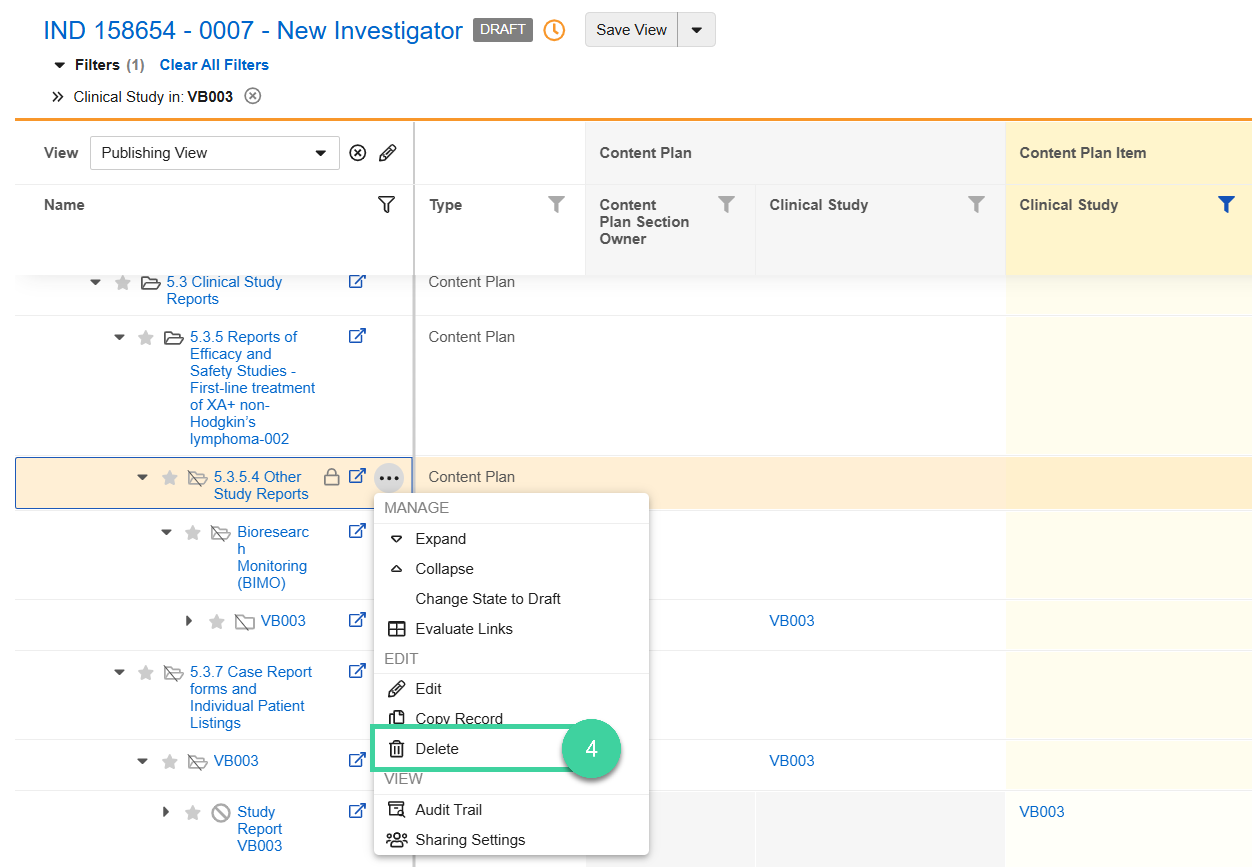Screen dimensions: 1252x867
Task: Click the lock icon on 5.3.5.4 Other Study Reports
Action: point(332,477)
